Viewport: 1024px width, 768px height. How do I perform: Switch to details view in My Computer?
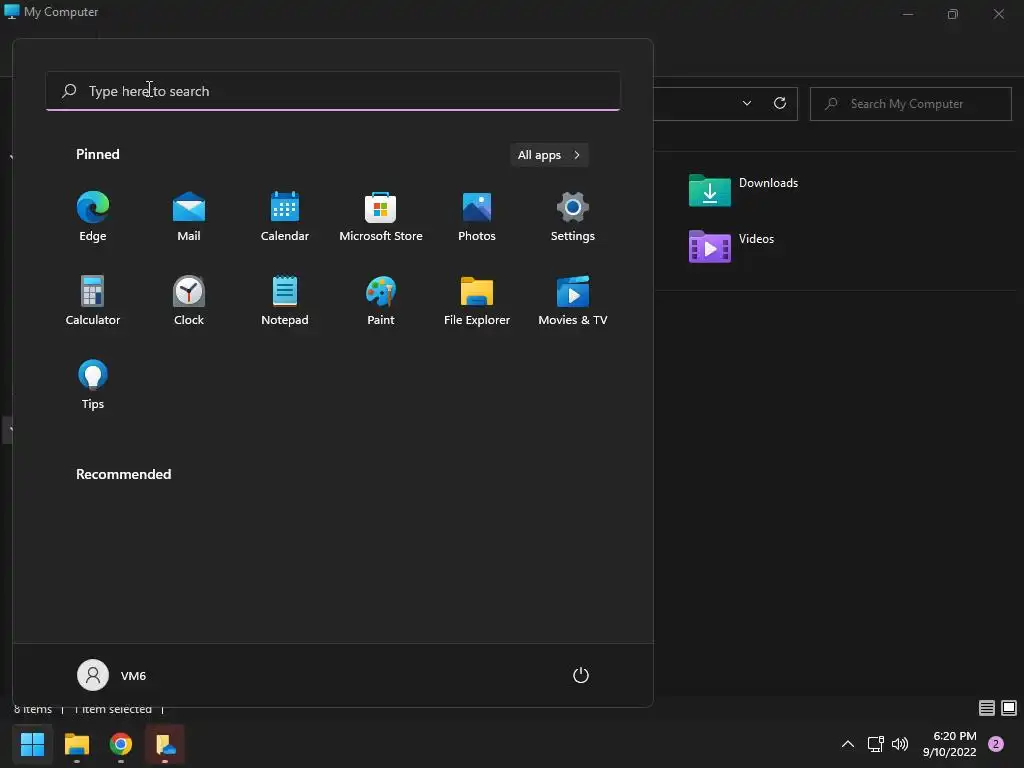tap(987, 707)
